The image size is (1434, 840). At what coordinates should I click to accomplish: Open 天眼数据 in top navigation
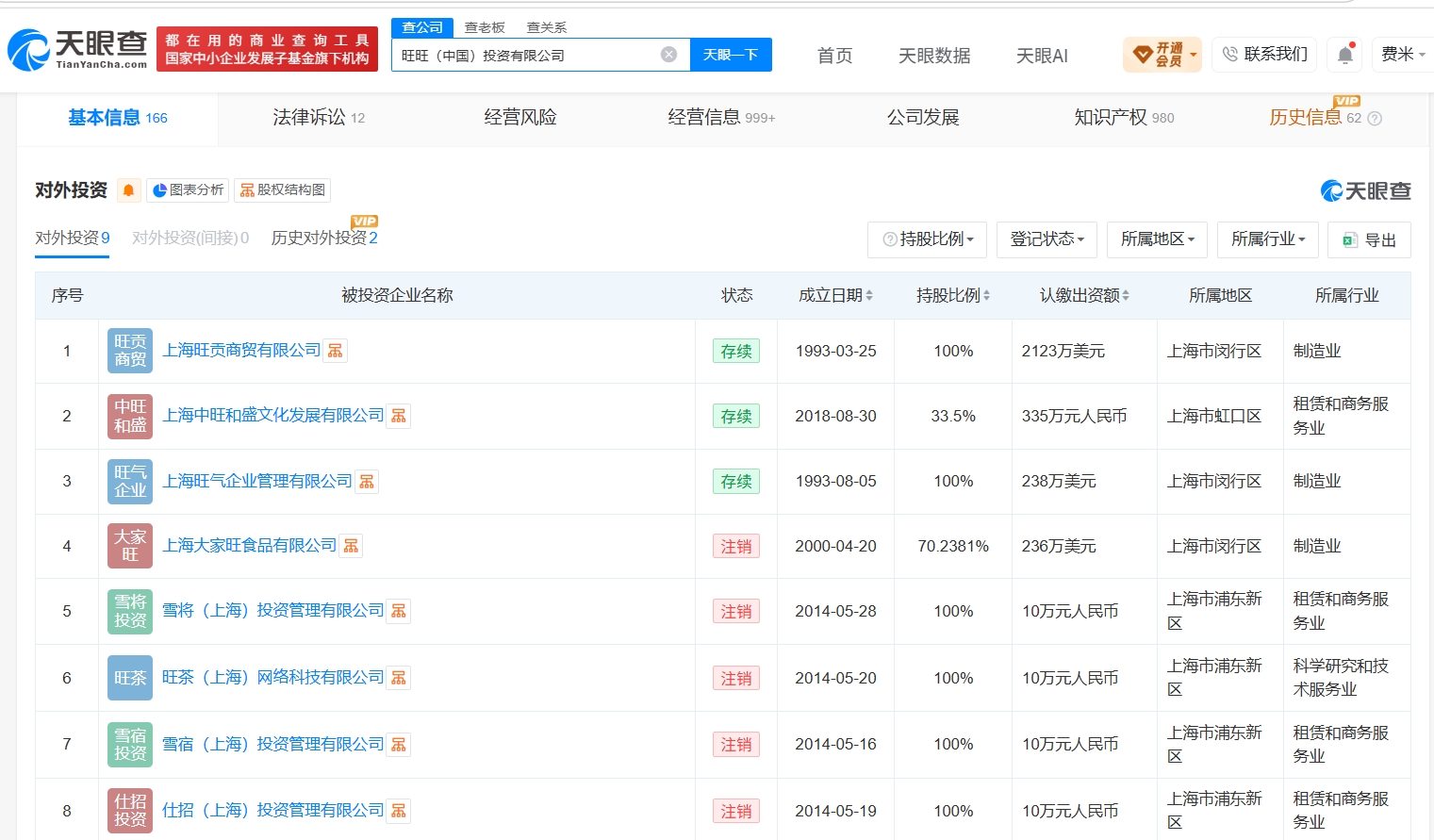(x=934, y=56)
